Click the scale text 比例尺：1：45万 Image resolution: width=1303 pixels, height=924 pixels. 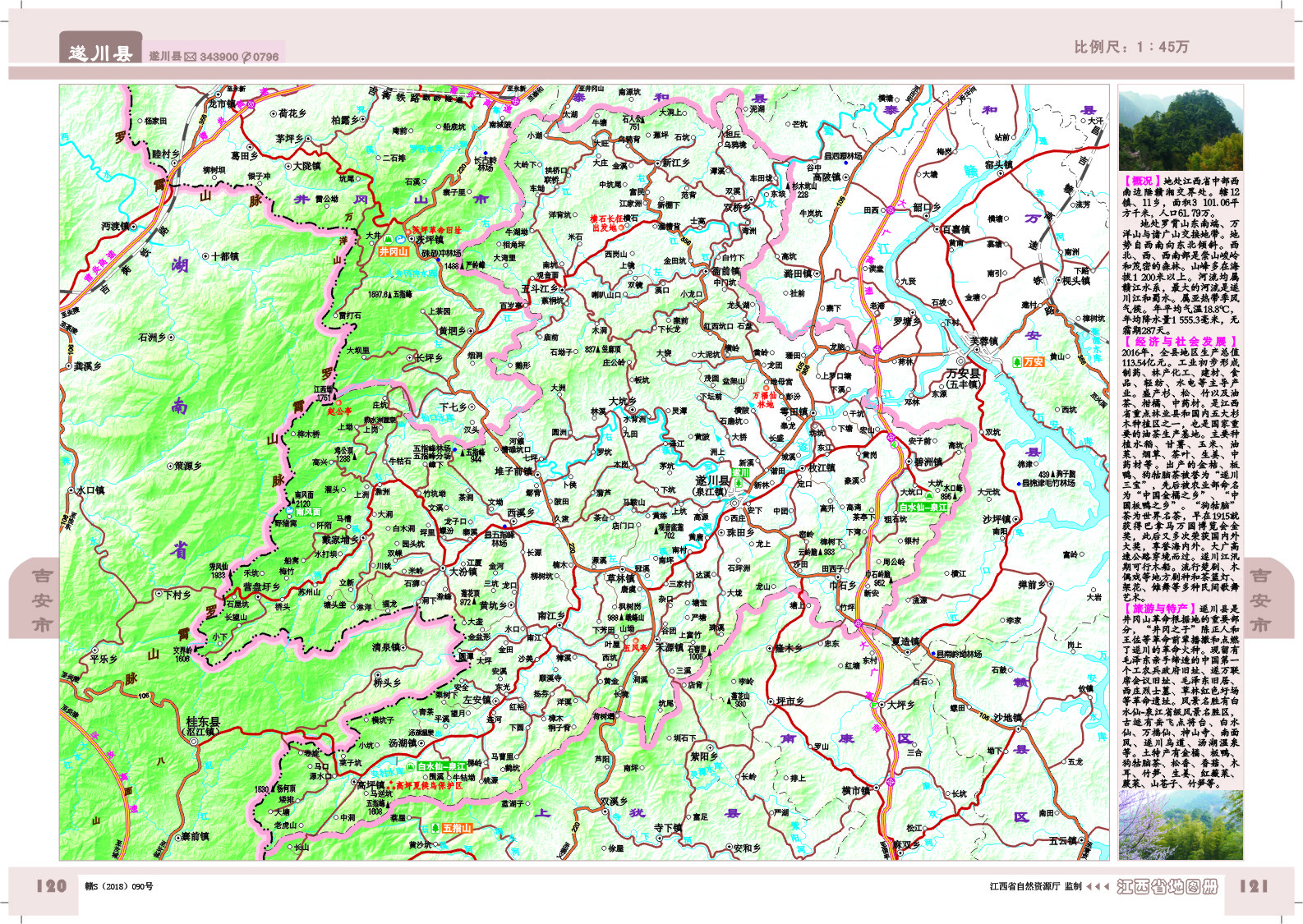[1131, 48]
